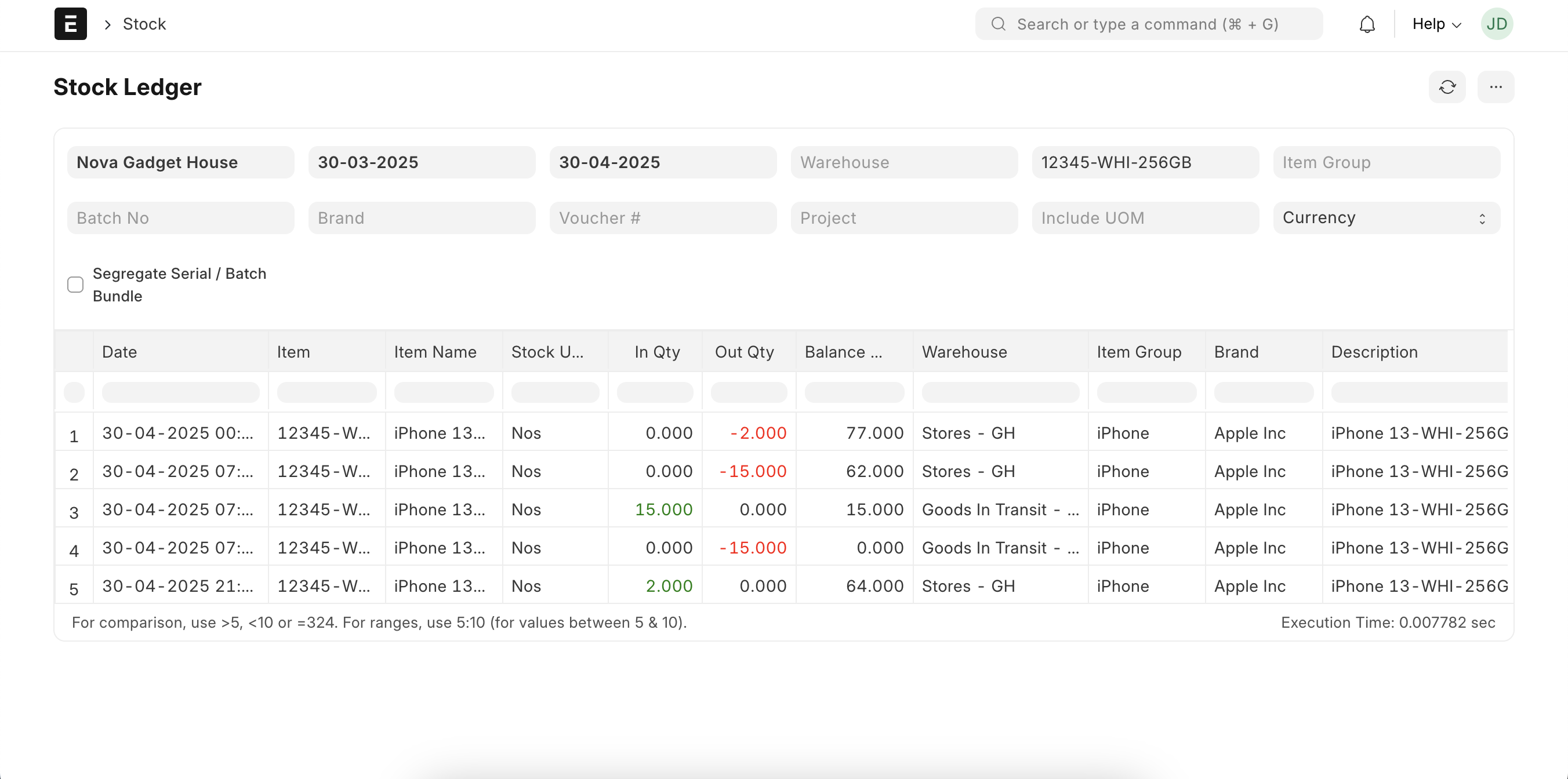Change the 30-04-2025 to date

(x=663, y=162)
